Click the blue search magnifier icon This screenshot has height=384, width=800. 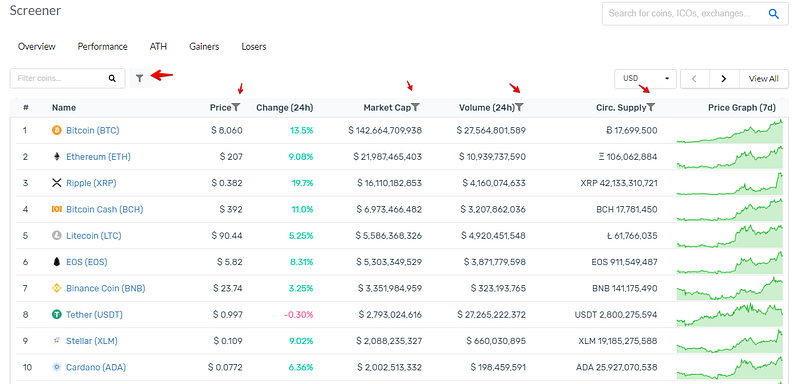click(774, 14)
